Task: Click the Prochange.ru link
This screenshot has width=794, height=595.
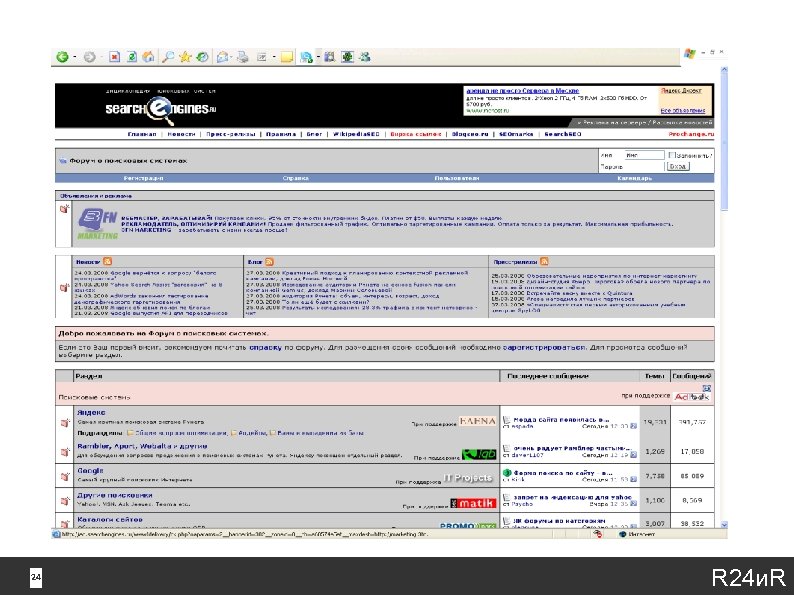Action: [x=691, y=134]
